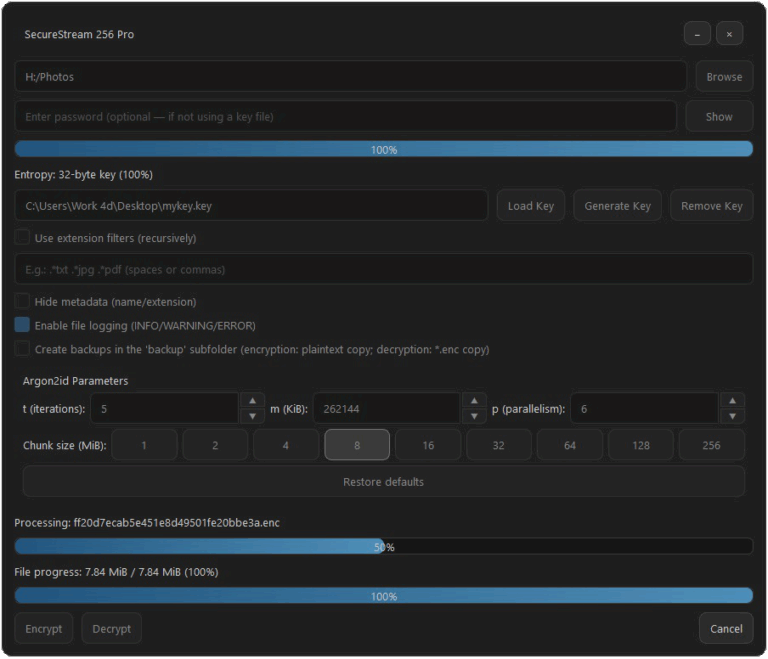Increase p (parallelism) with up arrow

point(733,400)
